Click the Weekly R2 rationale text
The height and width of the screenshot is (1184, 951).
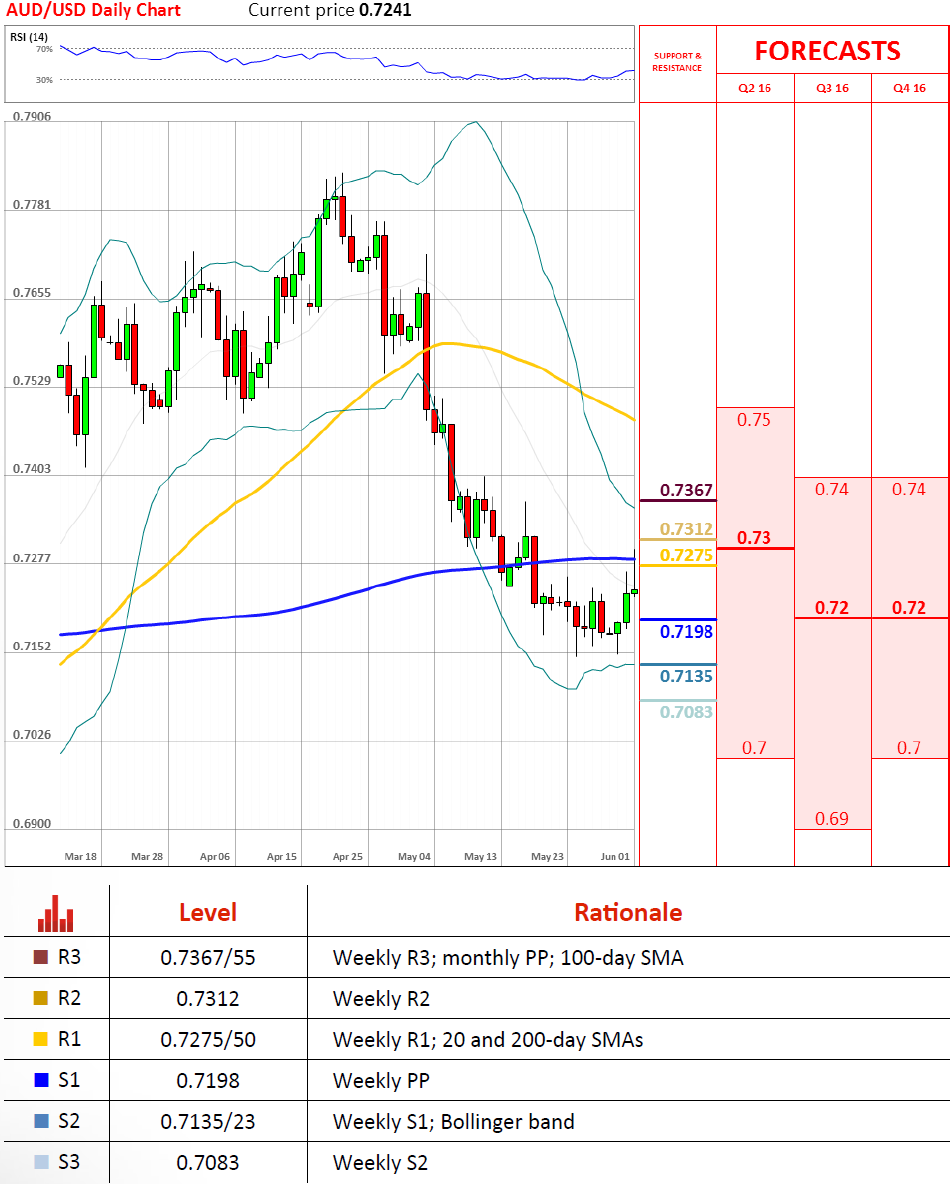click(381, 999)
